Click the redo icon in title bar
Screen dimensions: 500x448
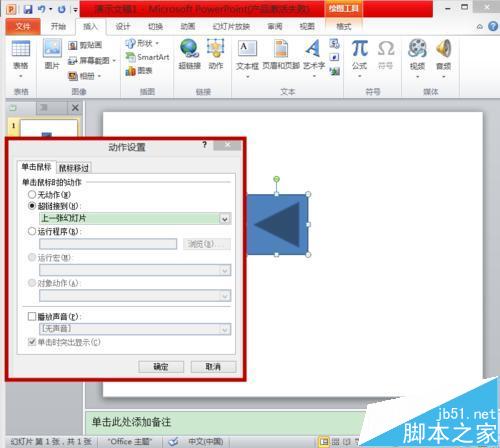coord(62,9)
